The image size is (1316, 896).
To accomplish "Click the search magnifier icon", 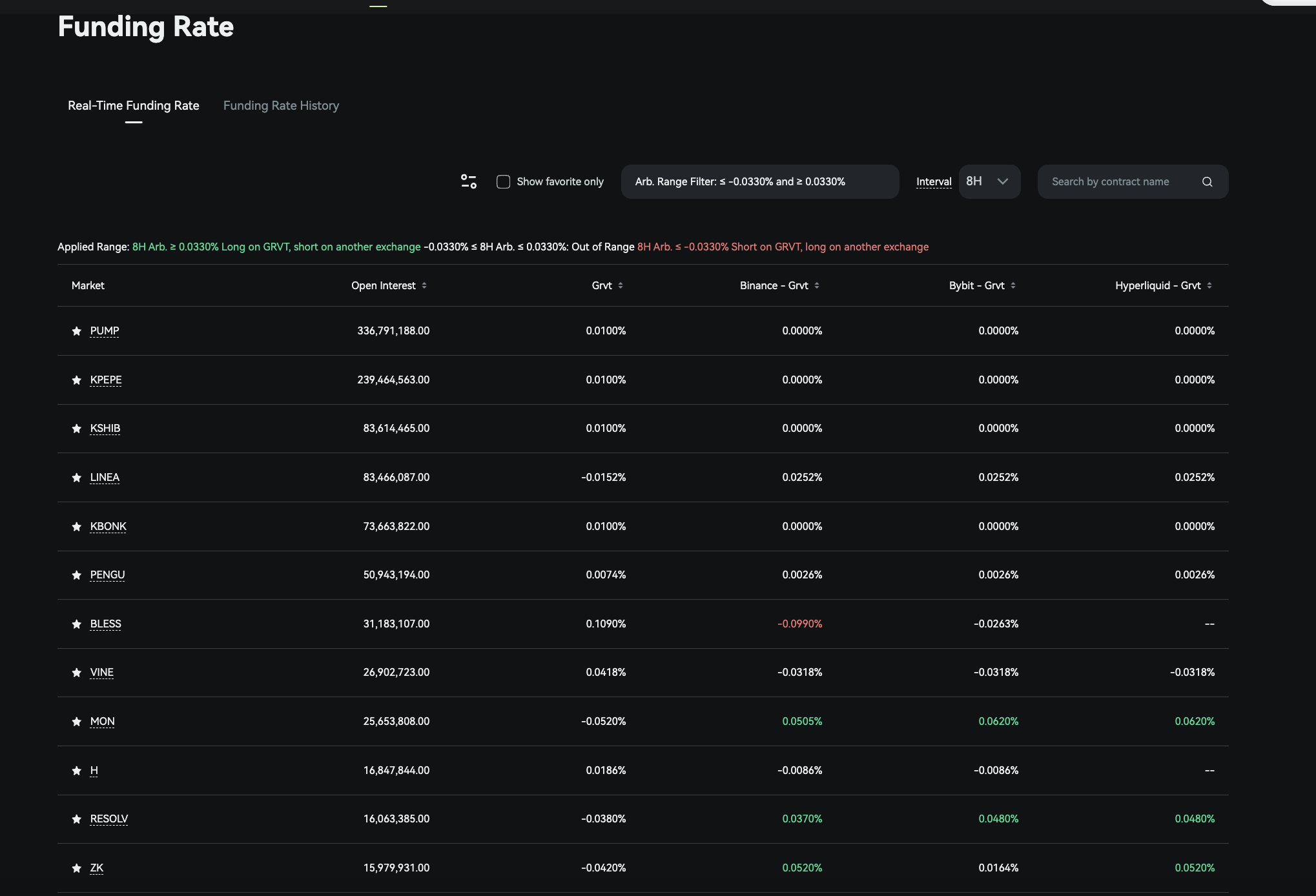I will [1207, 181].
